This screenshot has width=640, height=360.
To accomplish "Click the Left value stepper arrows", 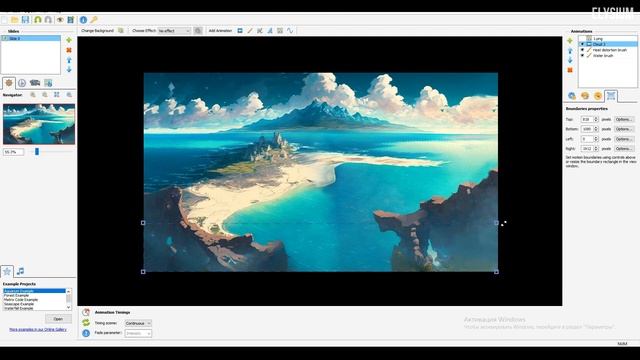I will click(596, 139).
